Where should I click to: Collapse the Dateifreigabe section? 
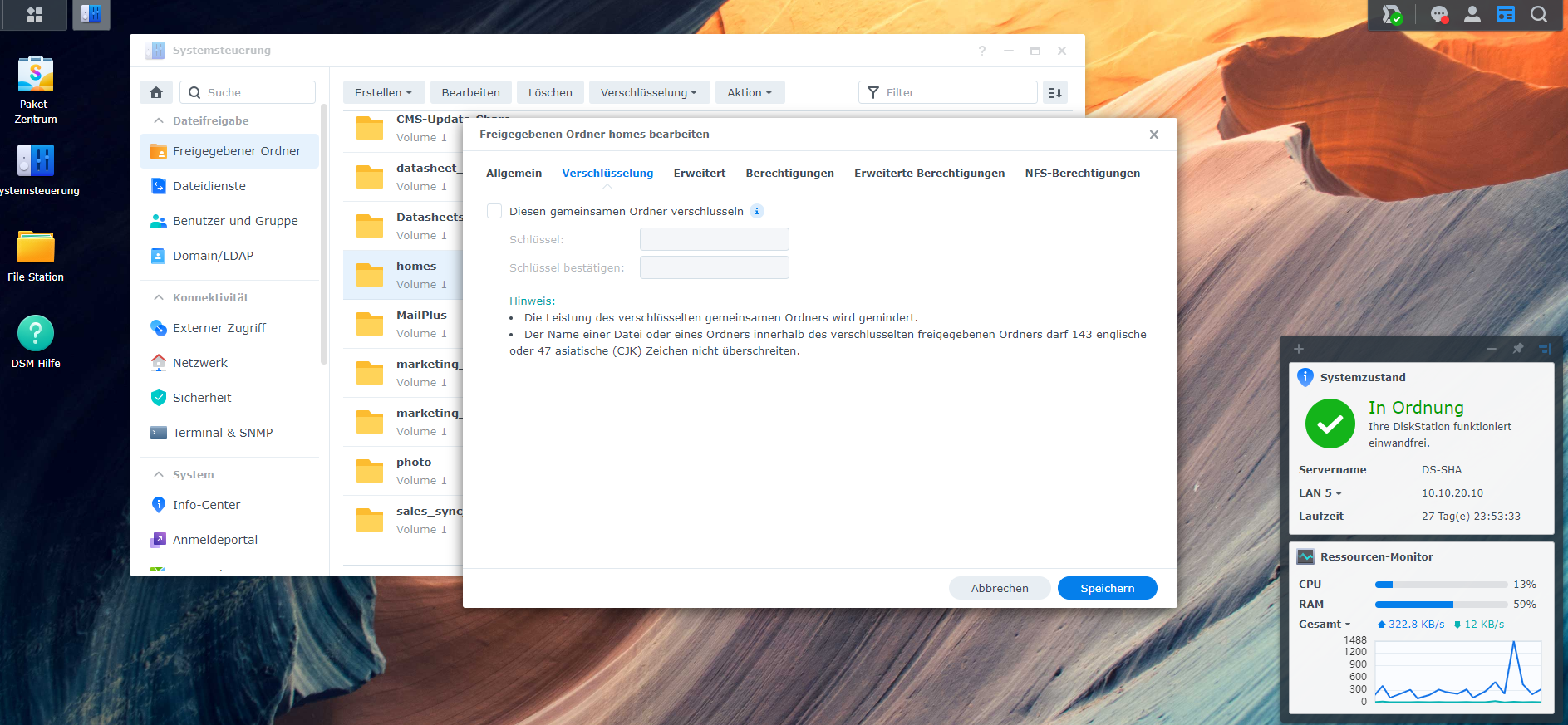159,120
